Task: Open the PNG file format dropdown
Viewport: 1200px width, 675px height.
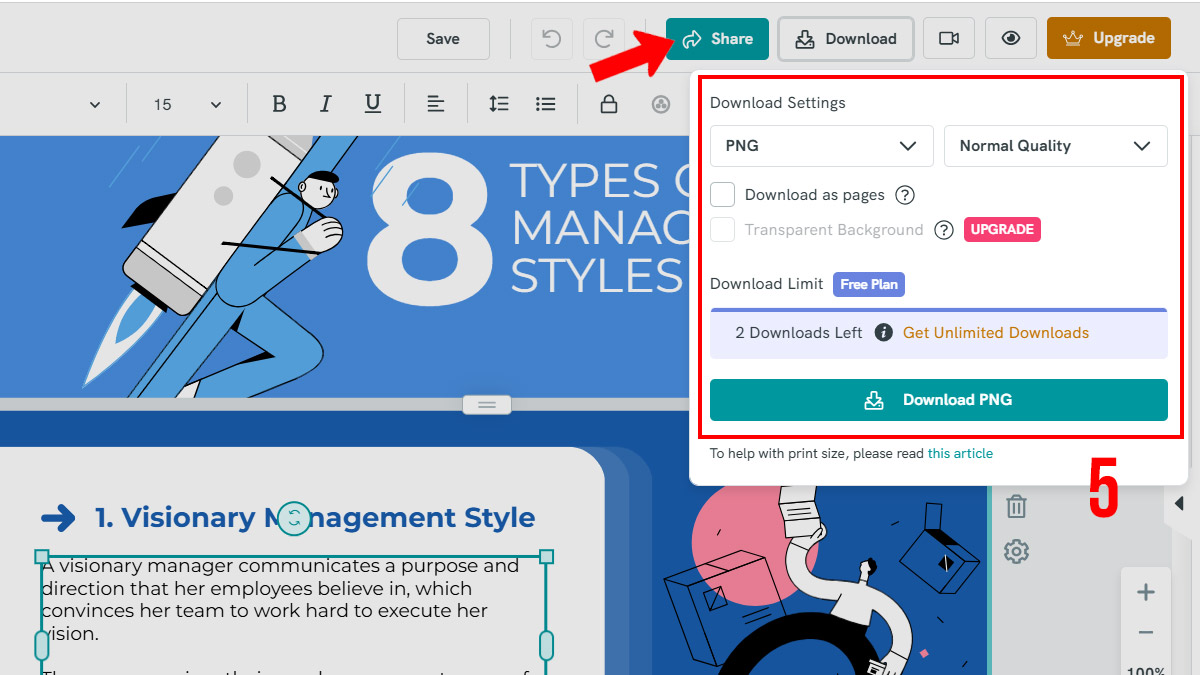Action: (x=822, y=146)
